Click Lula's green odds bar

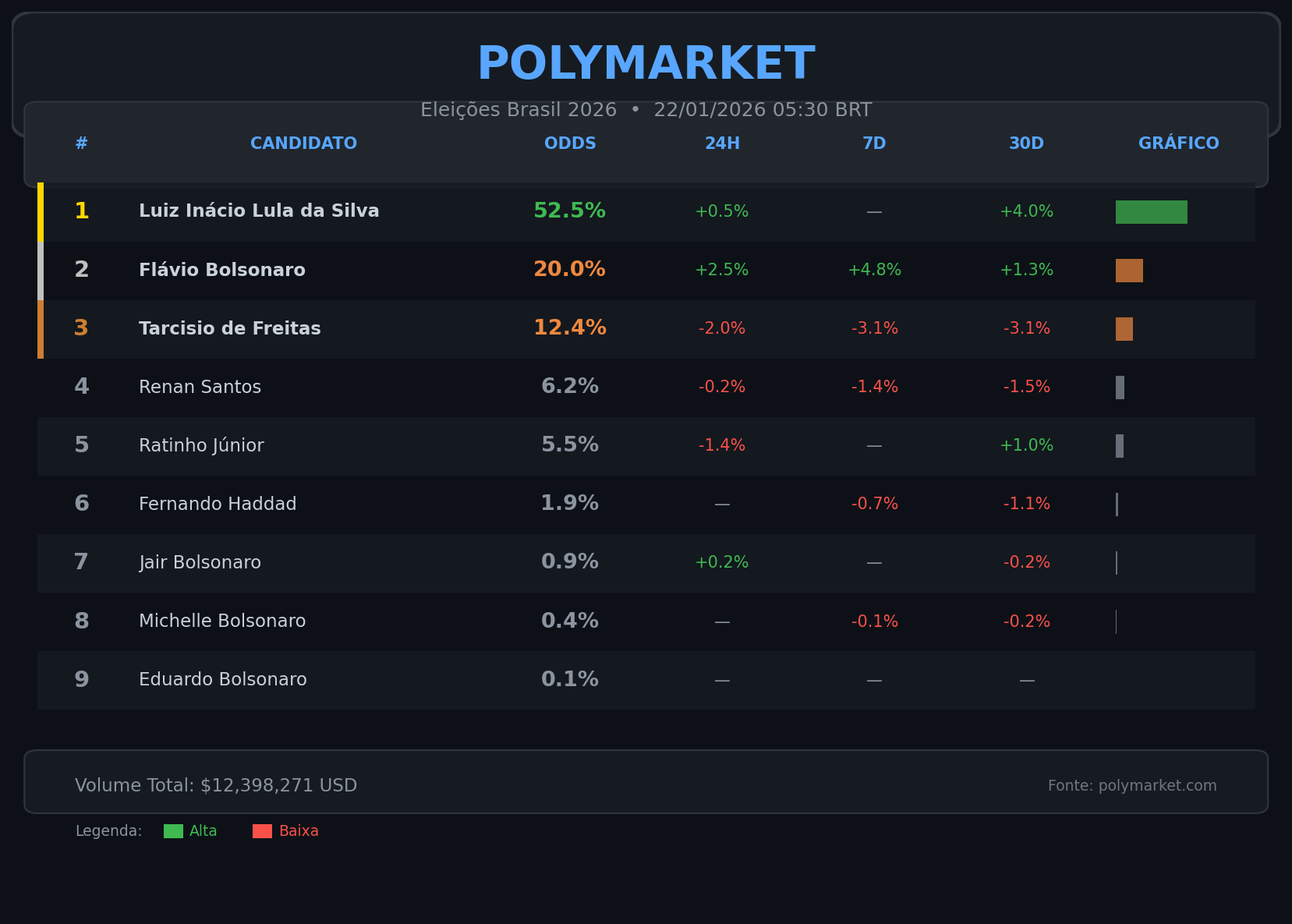(1151, 212)
